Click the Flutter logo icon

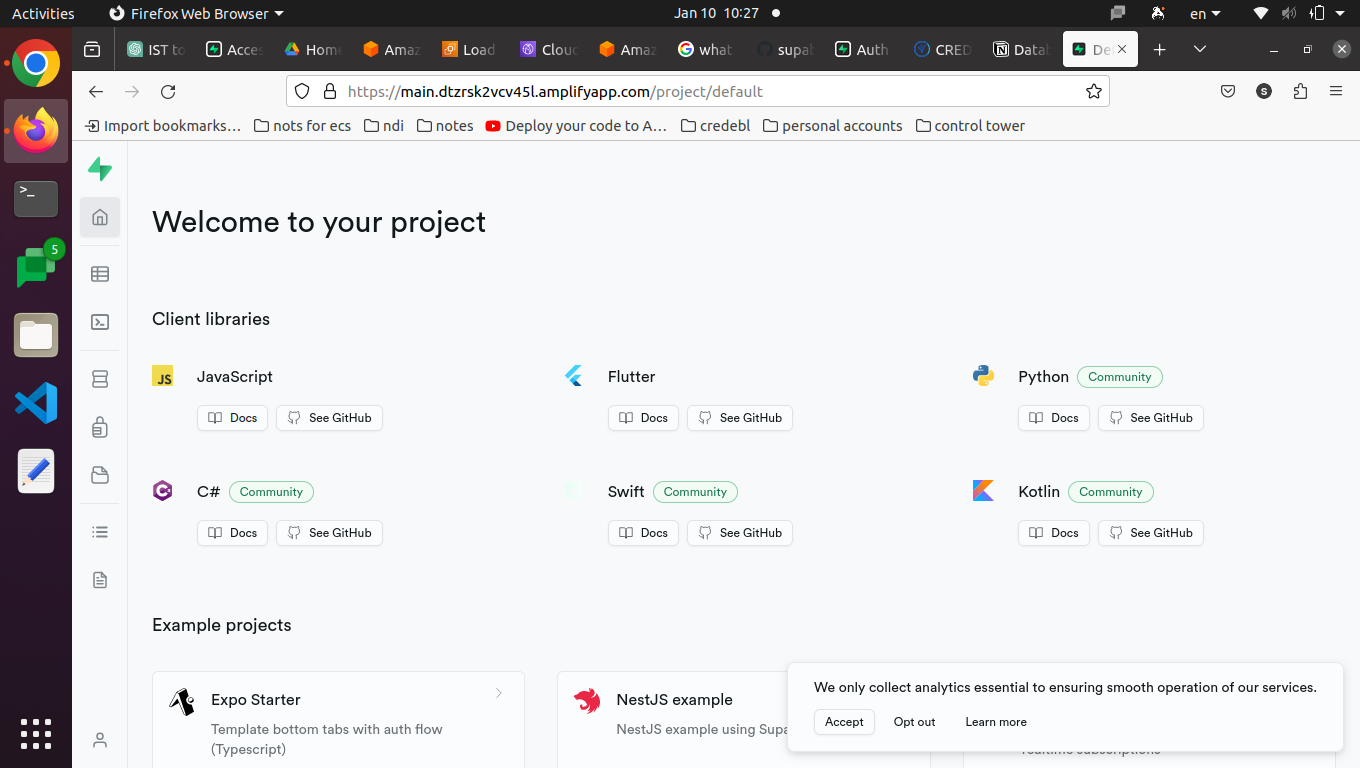(574, 376)
